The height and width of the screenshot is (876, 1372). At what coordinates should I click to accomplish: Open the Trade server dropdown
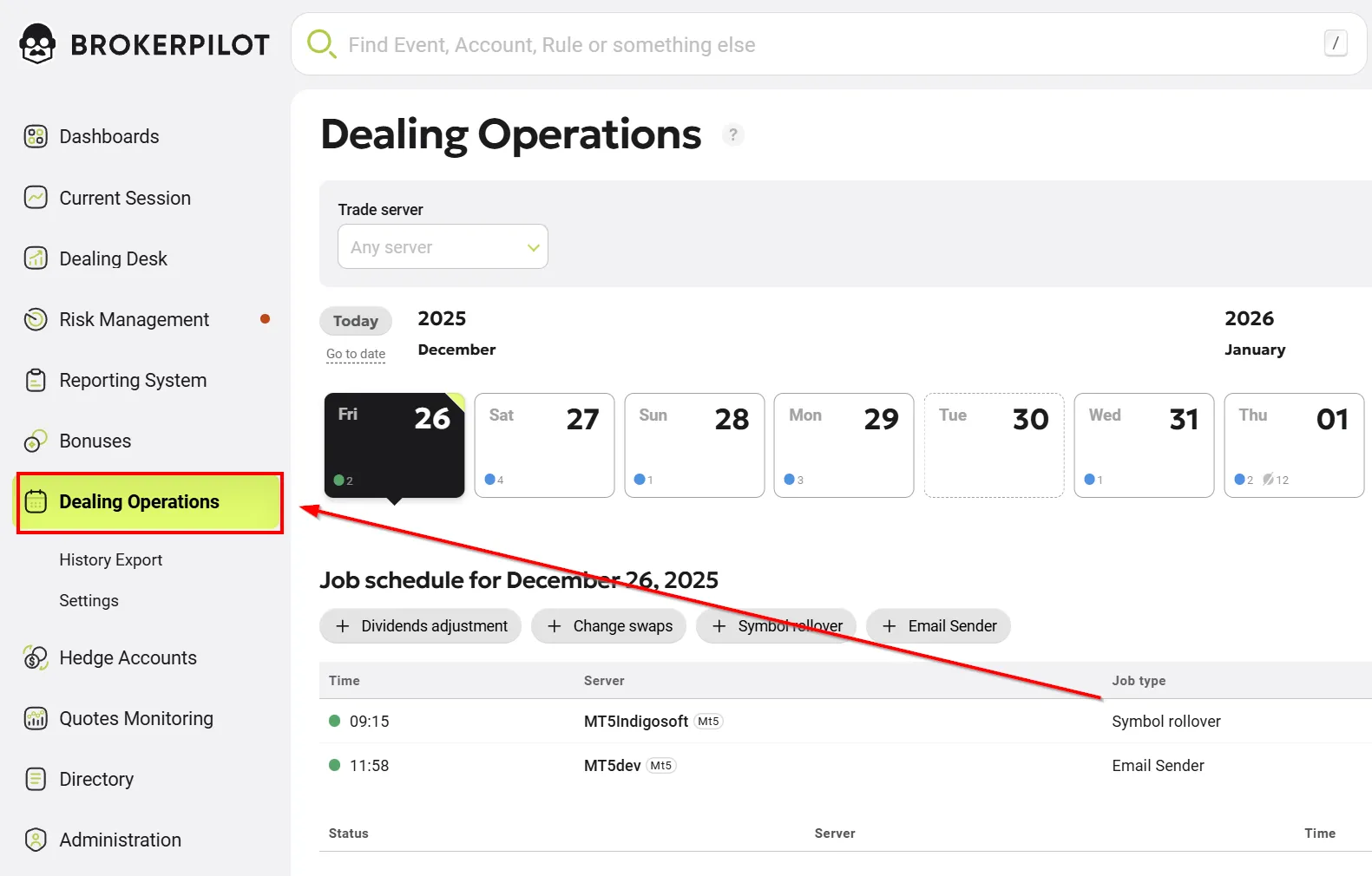pos(443,247)
